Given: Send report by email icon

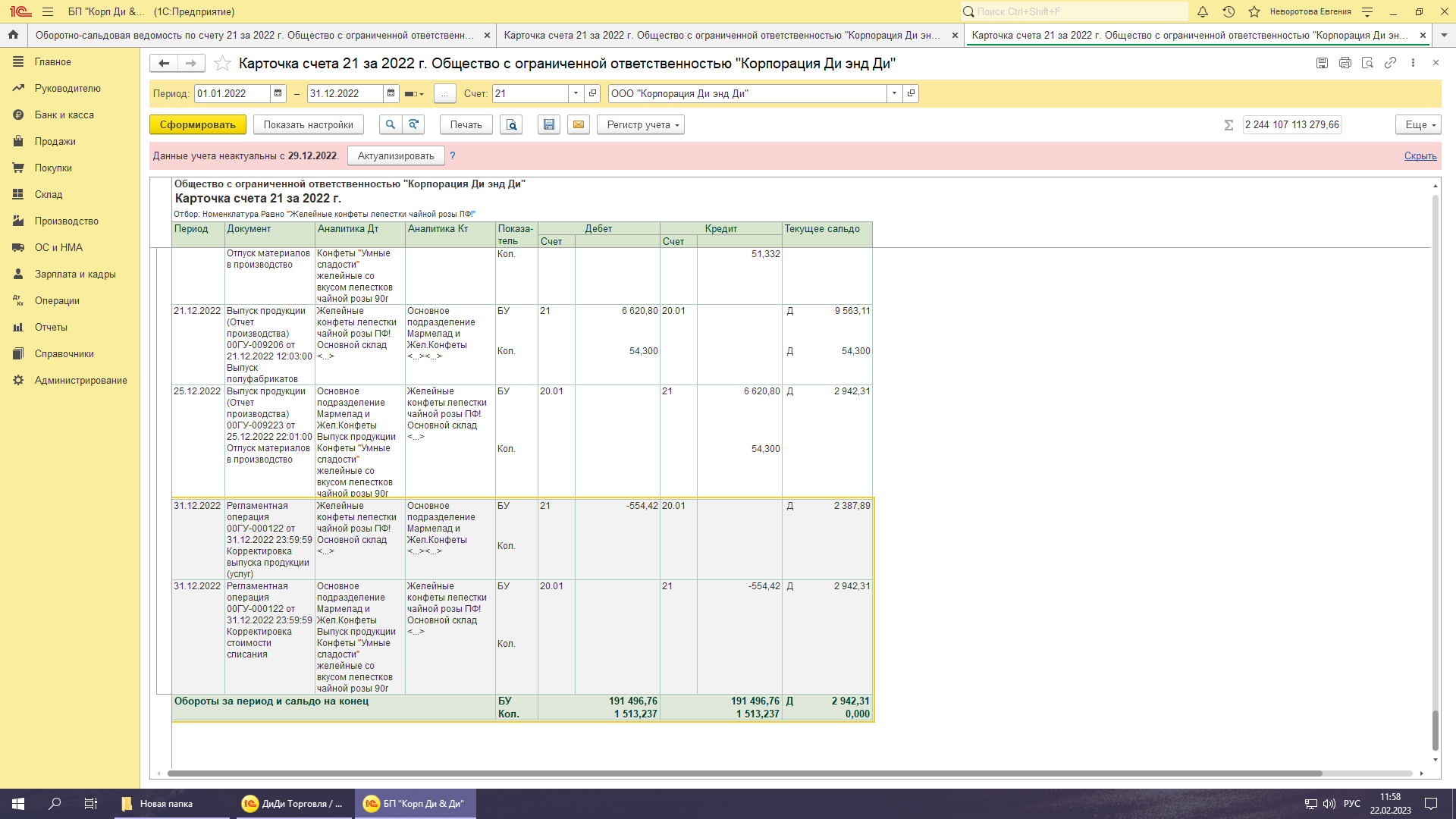Looking at the screenshot, I should (x=579, y=124).
